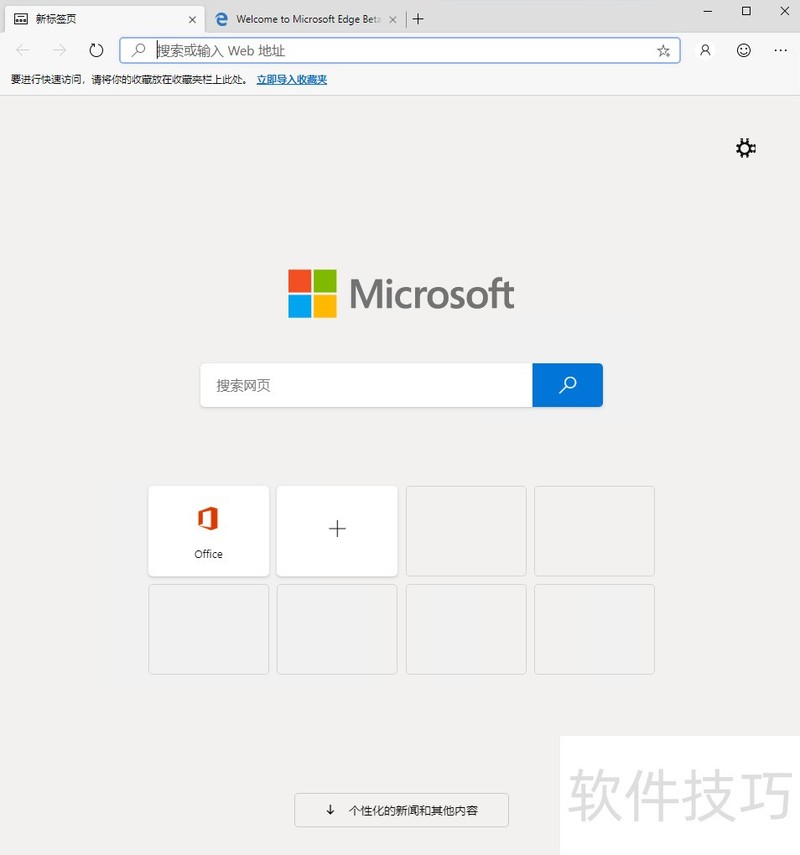This screenshot has width=800, height=855.
Task: Open the Settings and more ellipsis menu
Action: click(x=780, y=50)
